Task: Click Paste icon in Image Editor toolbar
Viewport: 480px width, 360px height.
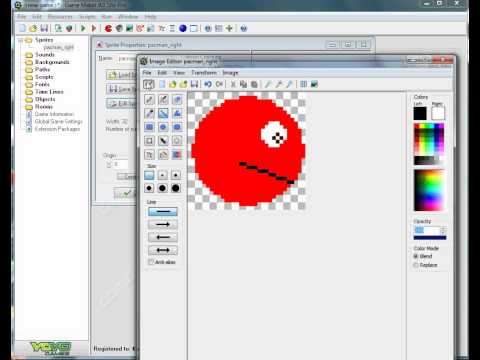Action: pyautogui.click(x=254, y=84)
